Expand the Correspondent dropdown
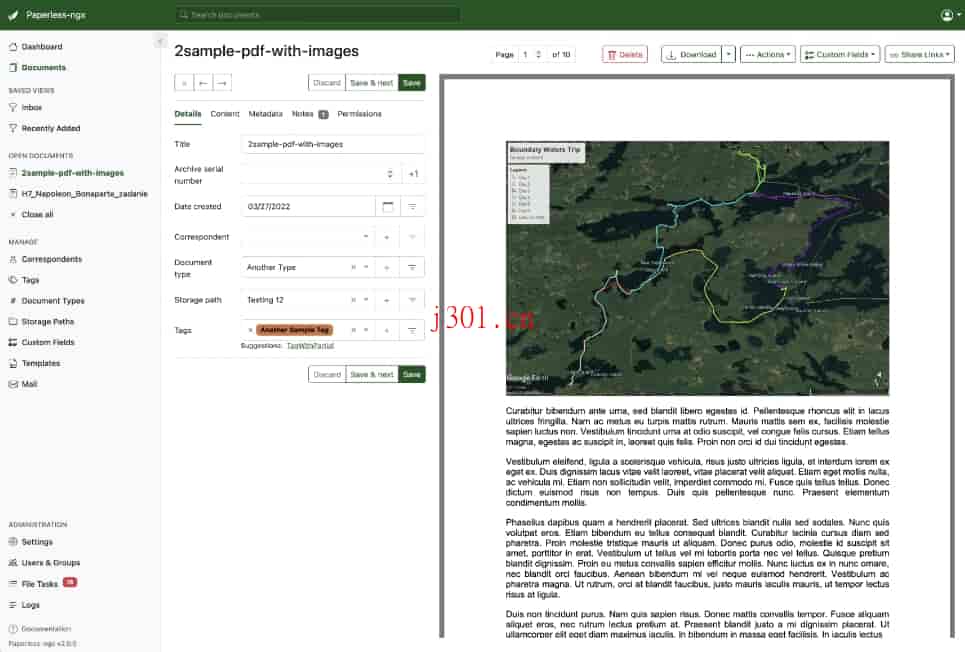This screenshot has width=965, height=652. coord(366,237)
